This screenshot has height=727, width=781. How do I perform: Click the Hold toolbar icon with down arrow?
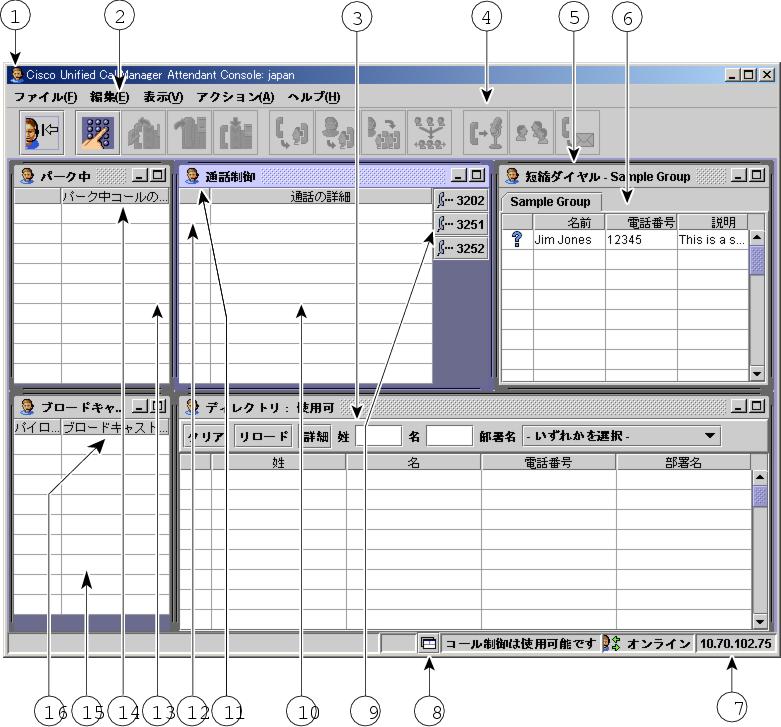(236, 132)
